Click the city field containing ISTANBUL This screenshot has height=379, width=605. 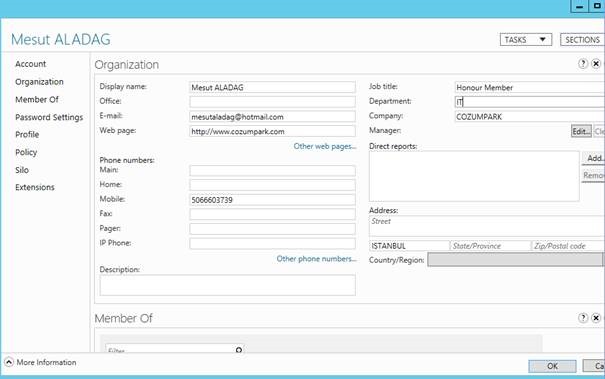pyautogui.click(x=409, y=245)
